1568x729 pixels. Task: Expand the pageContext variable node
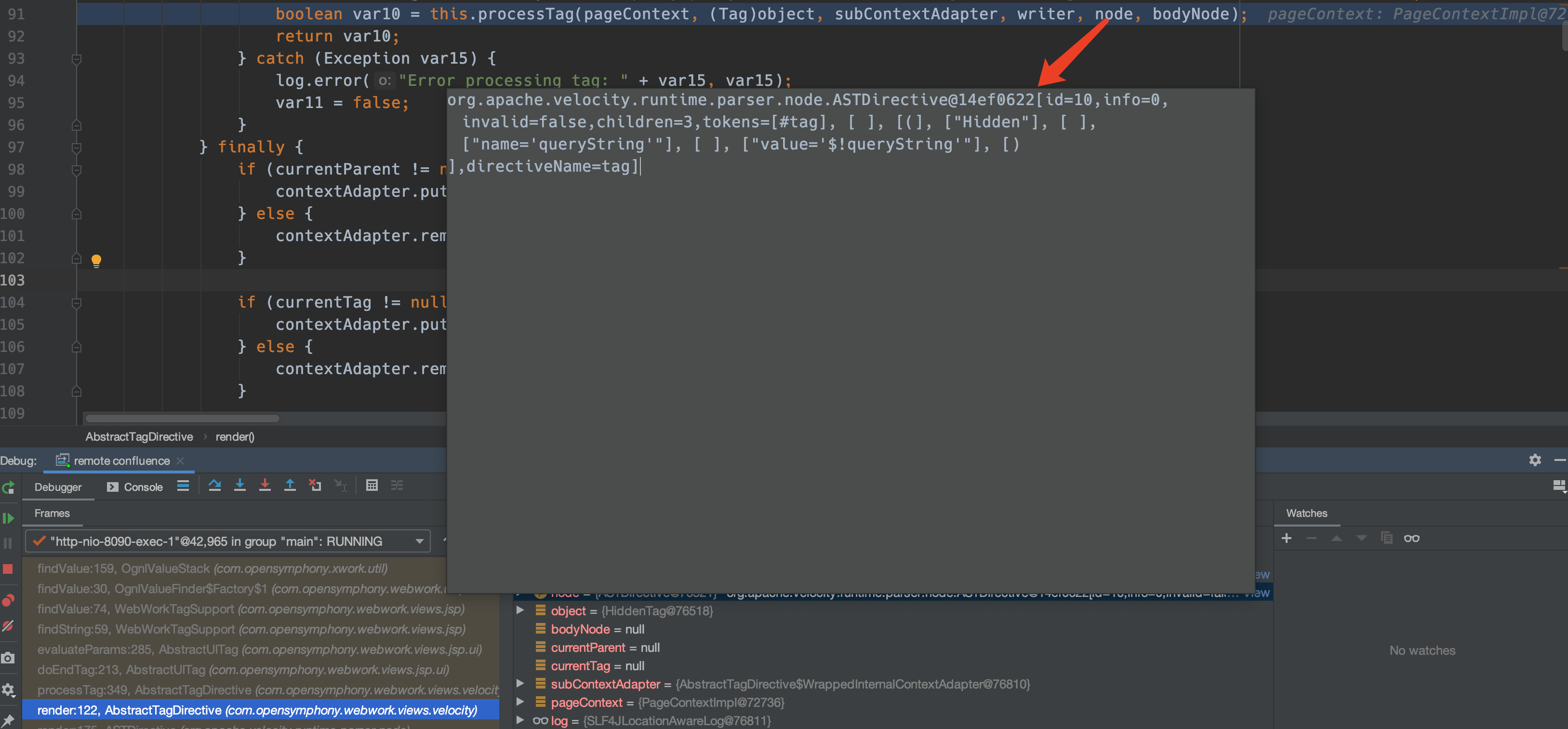coord(520,702)
